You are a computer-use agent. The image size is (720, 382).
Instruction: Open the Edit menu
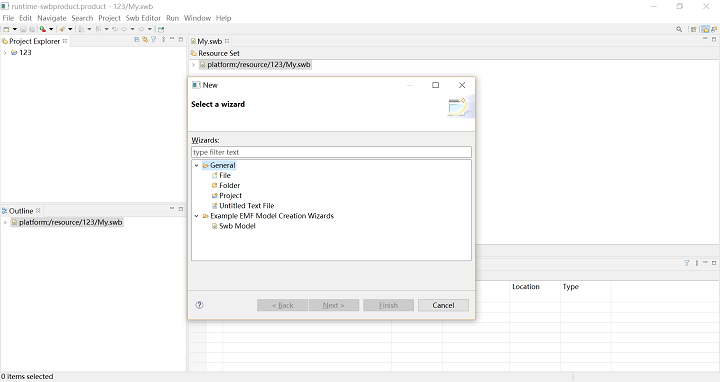(25, 18)
